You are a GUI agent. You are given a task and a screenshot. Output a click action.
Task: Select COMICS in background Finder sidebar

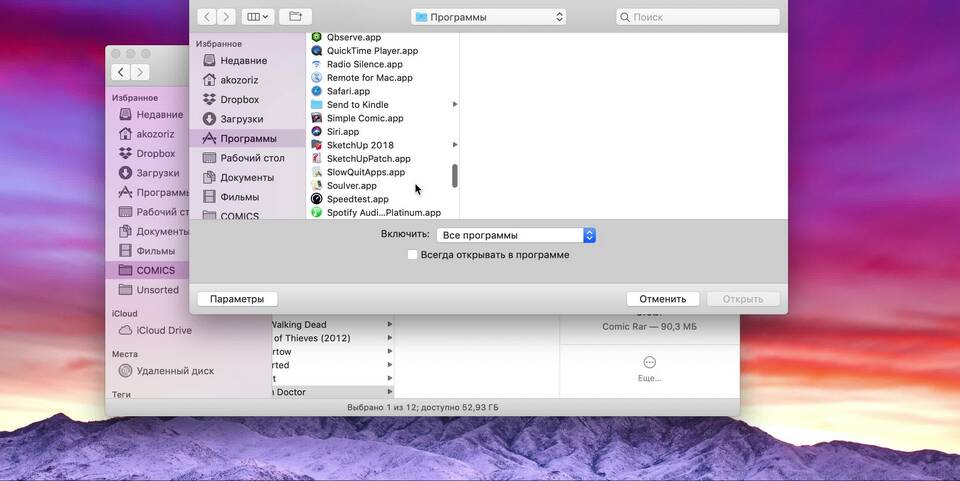coord(147,270)
